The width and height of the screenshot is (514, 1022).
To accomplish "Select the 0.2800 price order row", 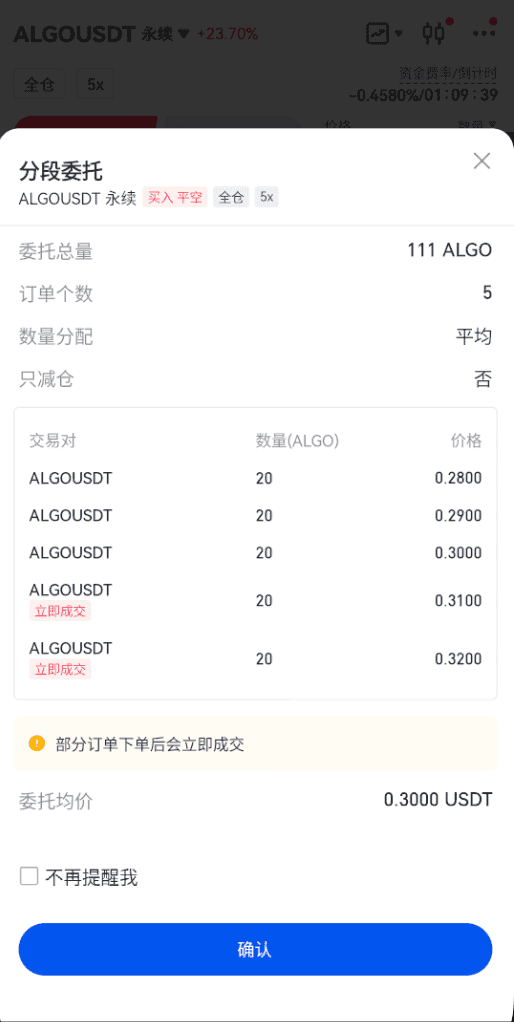I will [255, 478].
